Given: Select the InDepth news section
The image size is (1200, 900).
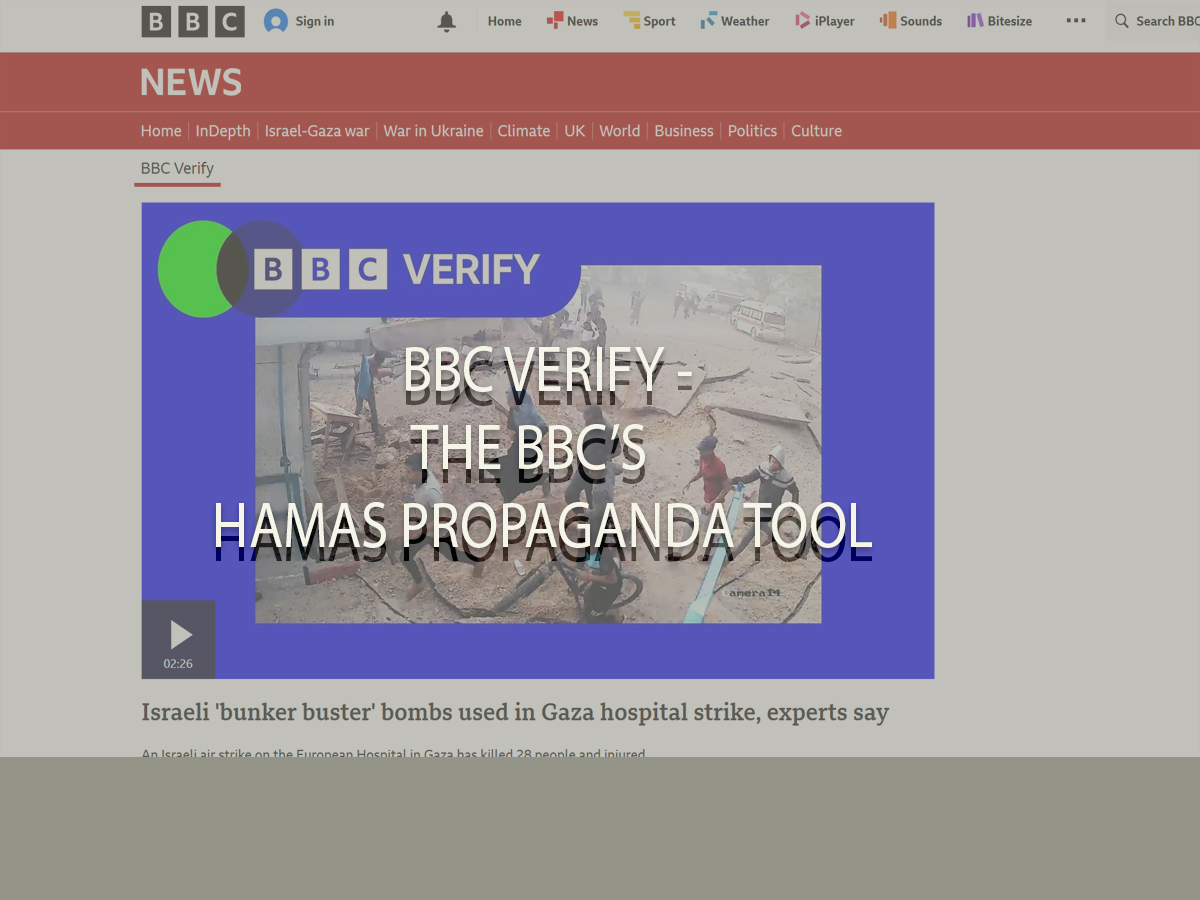Looking at the screenshot, I should (223, 131).
